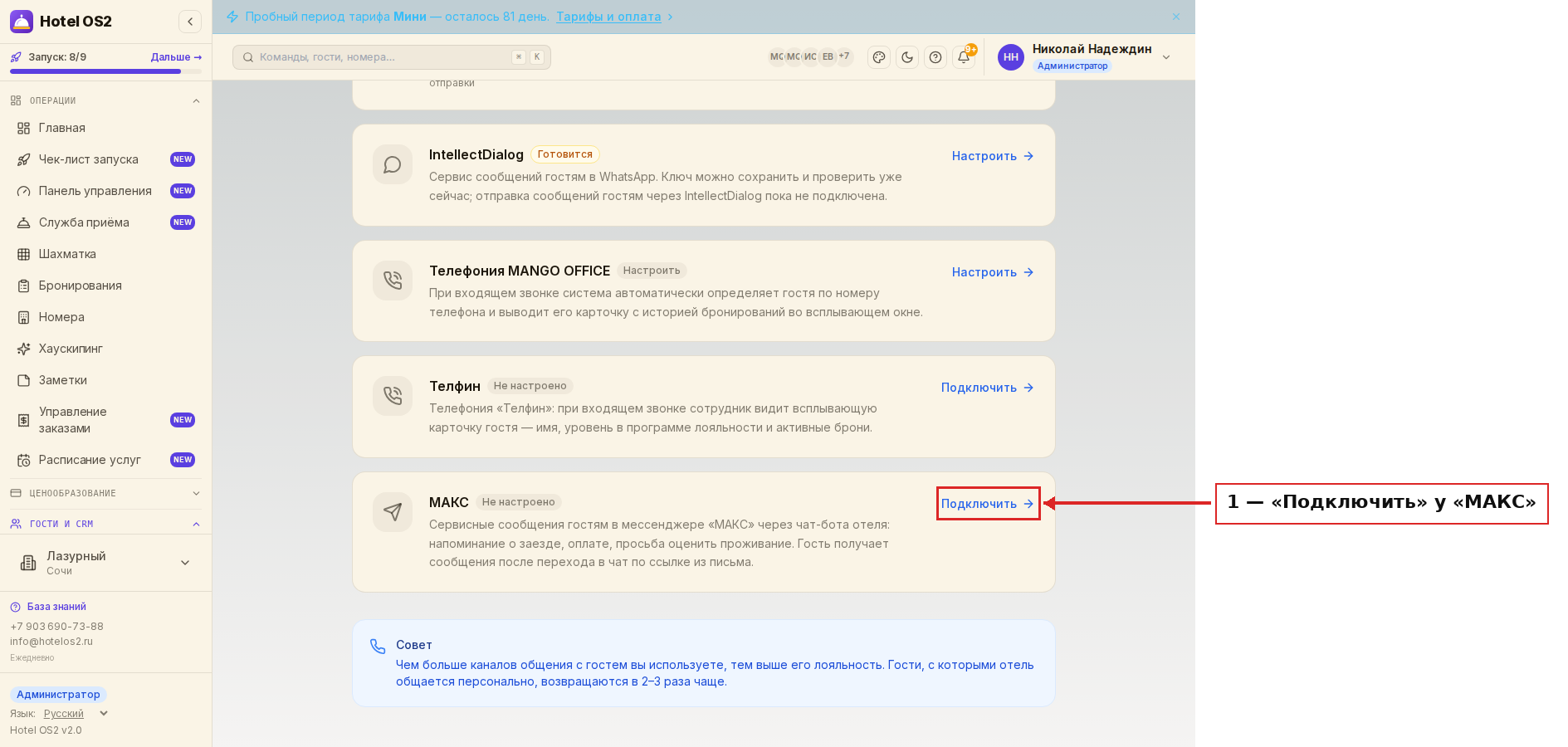Go to Управление заказами

(106, 420)
